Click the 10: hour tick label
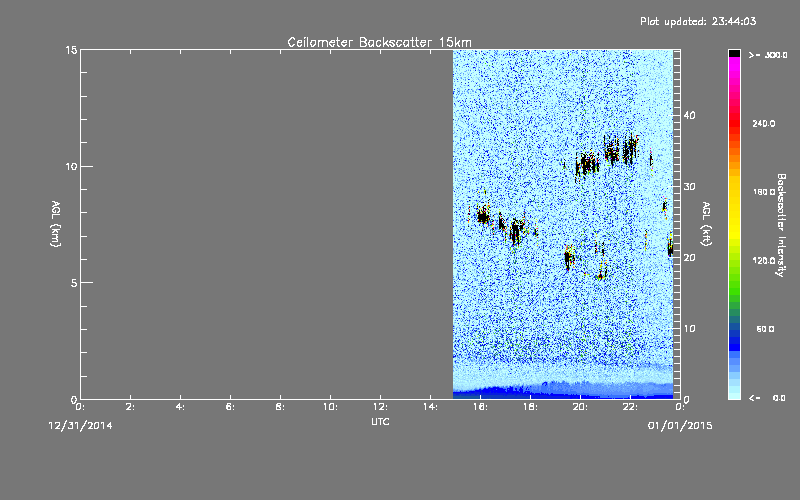This screenshot has height=500, width=800. pyautogui.click(x=330, y=407)
